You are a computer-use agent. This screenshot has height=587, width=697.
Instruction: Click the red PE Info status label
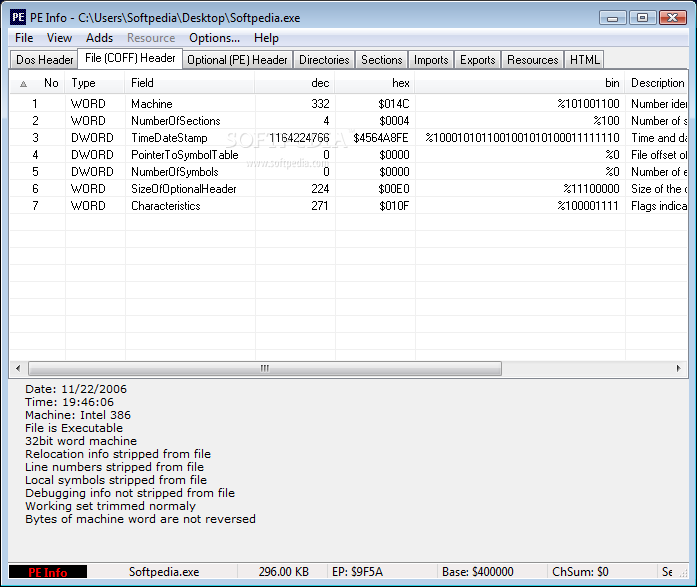pyautogui.click(x=48, y=572)
